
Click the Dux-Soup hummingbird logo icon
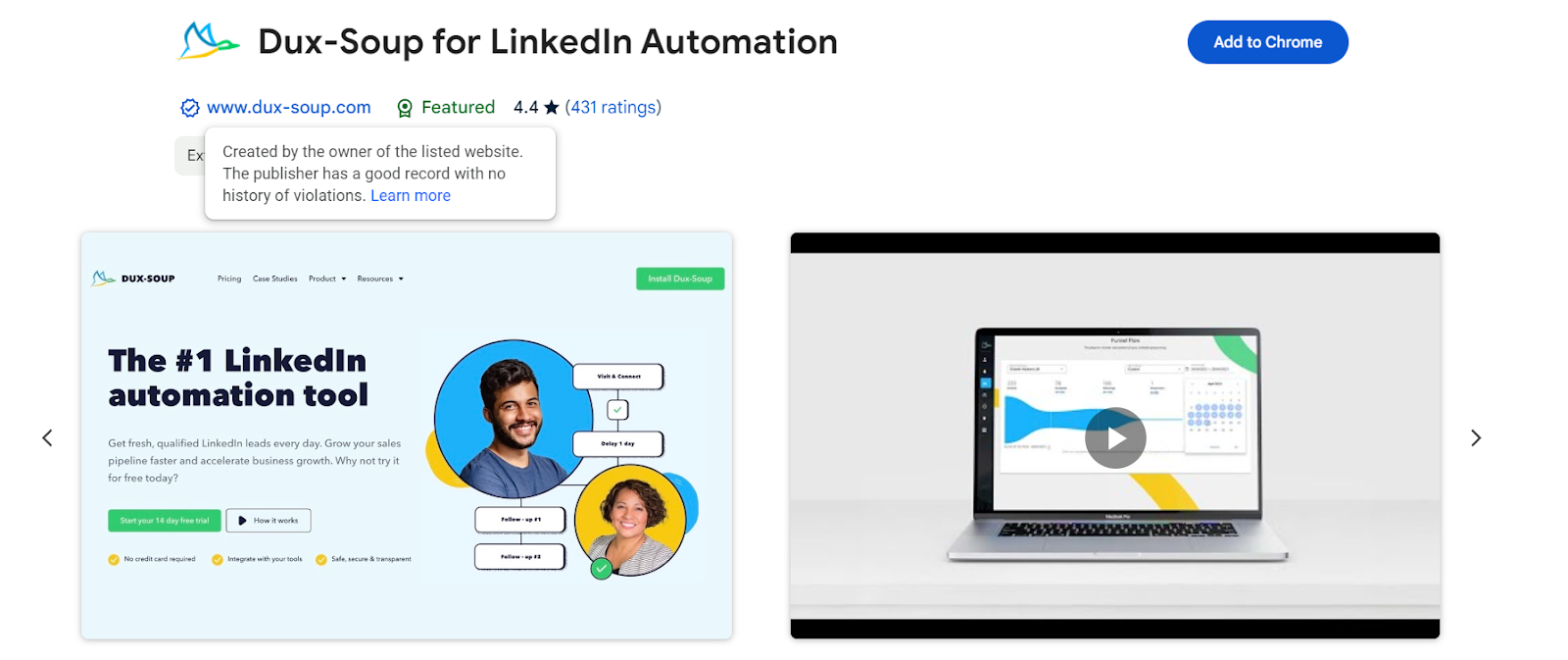(209, 41)
